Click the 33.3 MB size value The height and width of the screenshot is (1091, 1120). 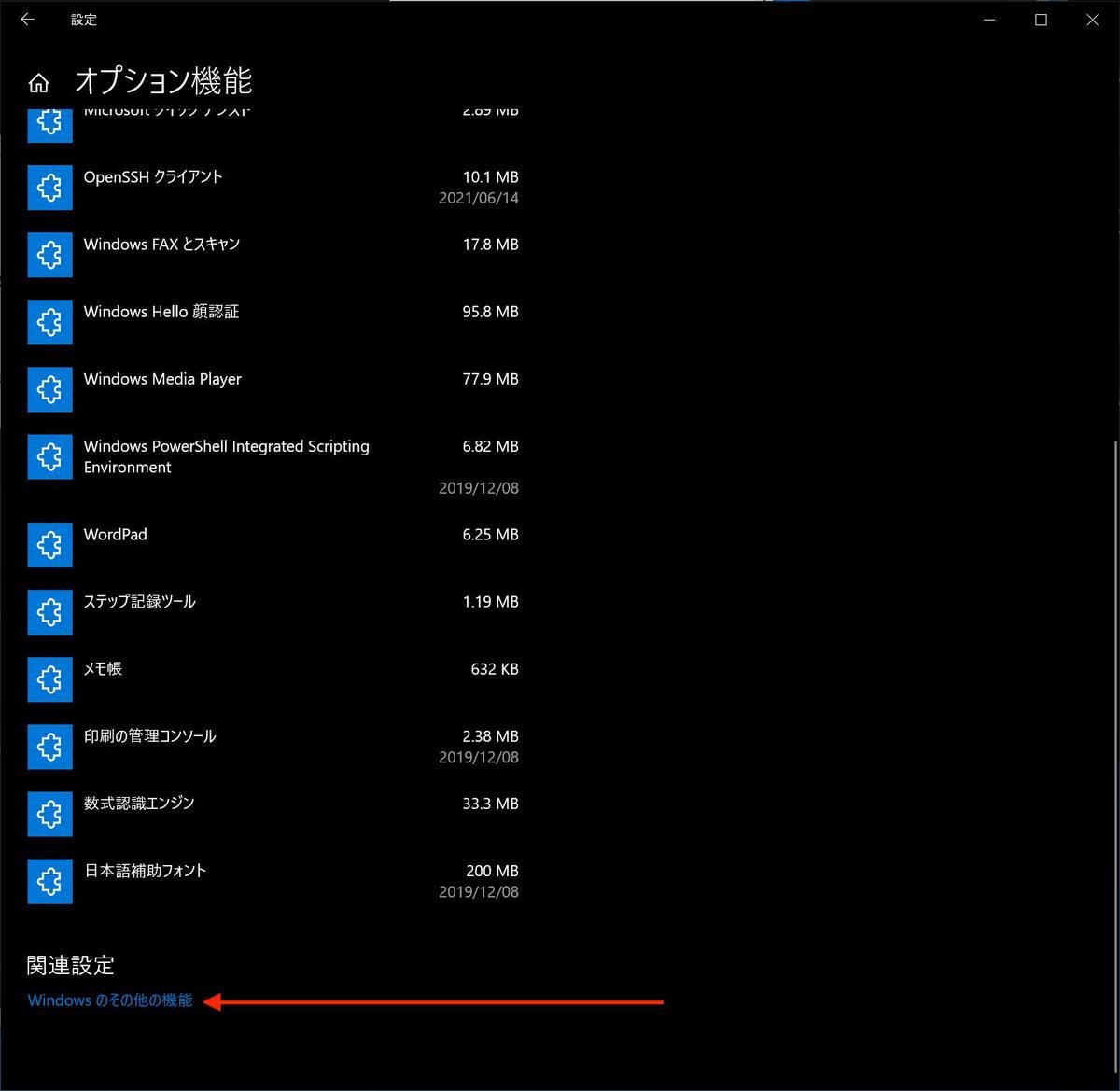point(490,803)
